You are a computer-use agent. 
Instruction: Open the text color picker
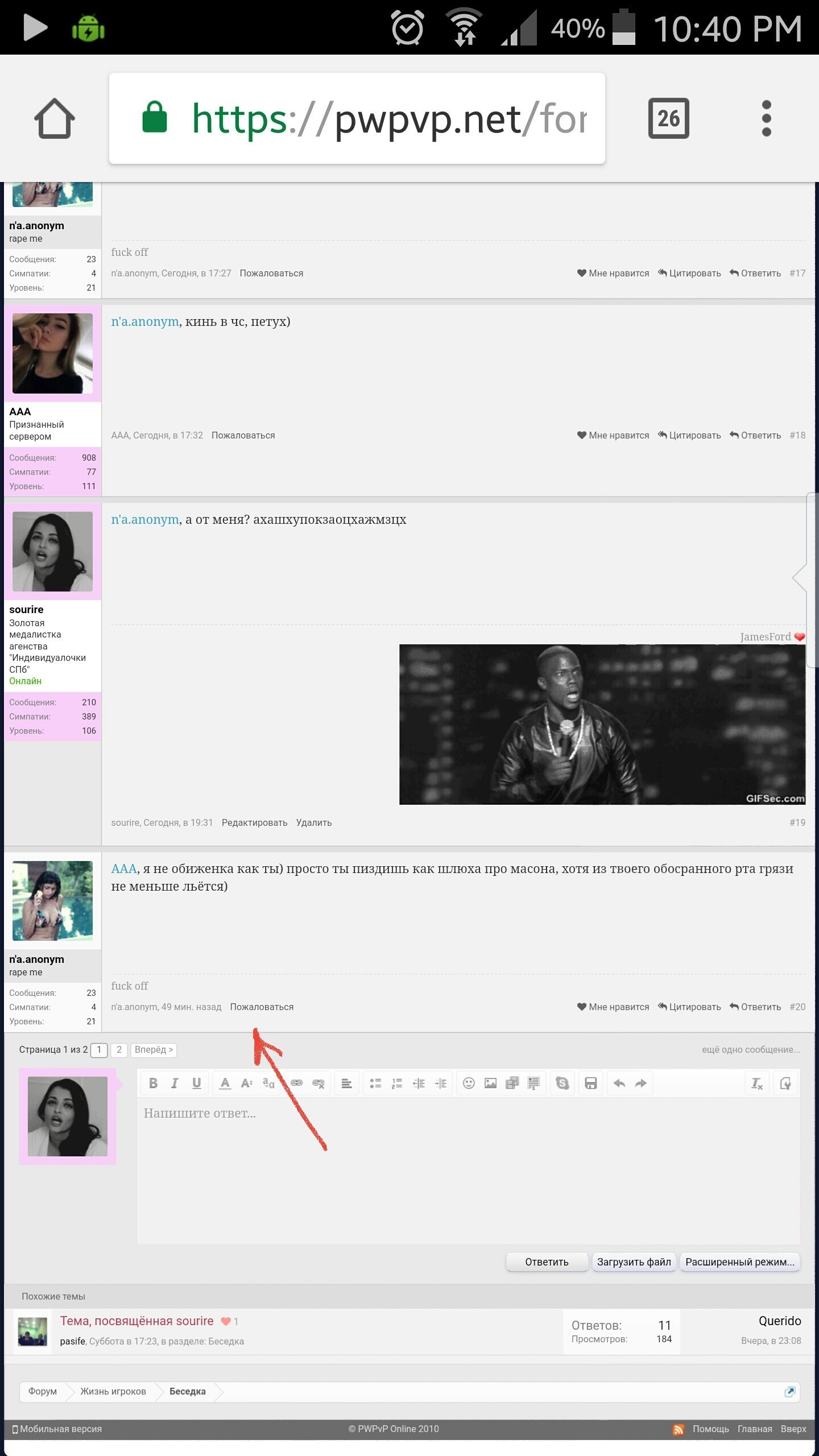225,1083
